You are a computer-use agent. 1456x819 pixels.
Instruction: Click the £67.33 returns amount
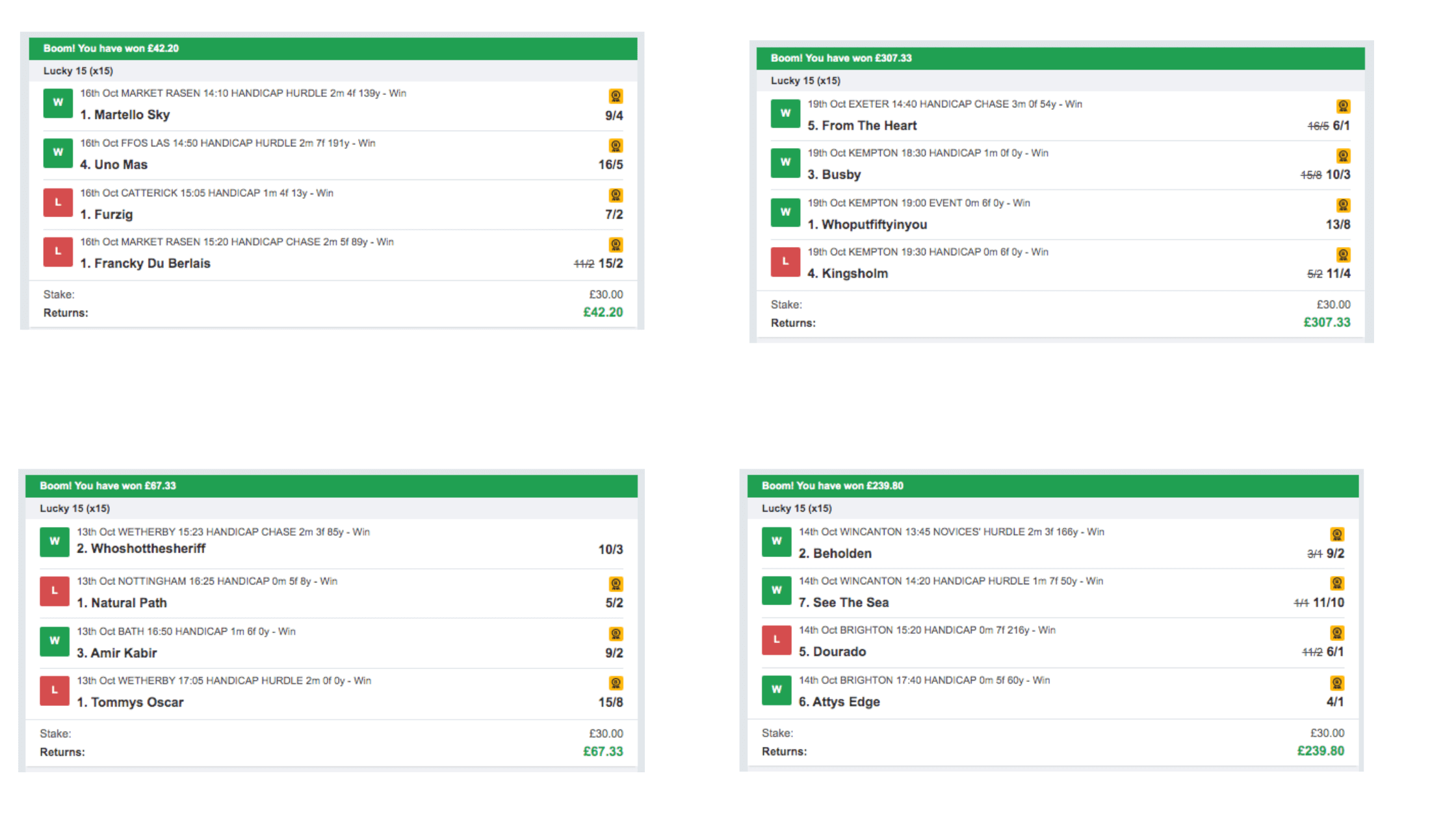coord(603,751)
